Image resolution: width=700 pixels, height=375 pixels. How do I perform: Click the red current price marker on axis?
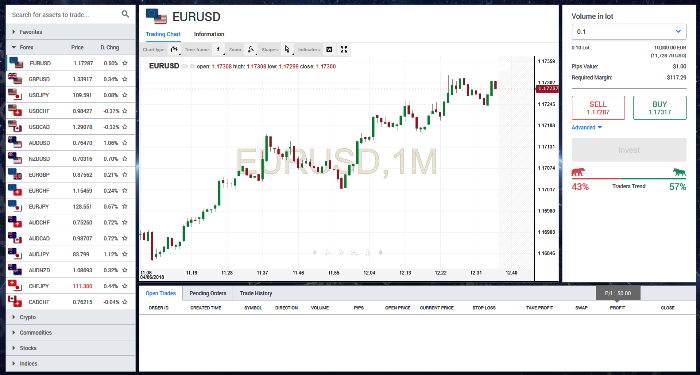[546, 89]
